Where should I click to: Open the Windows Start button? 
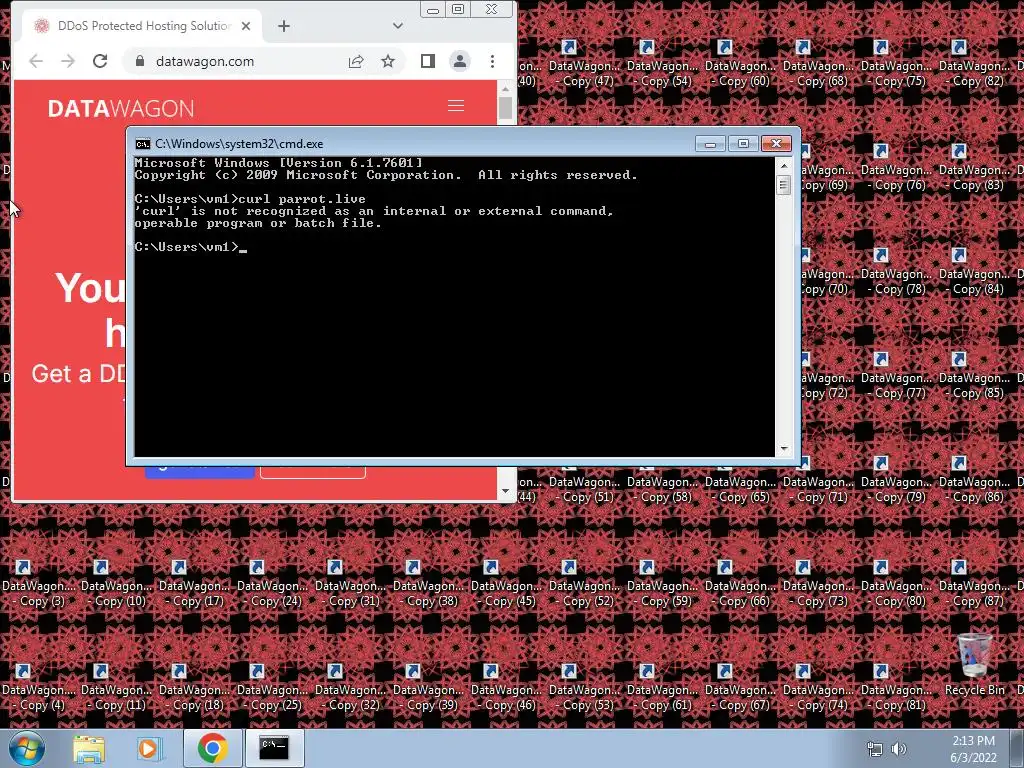tap(26, 748)
